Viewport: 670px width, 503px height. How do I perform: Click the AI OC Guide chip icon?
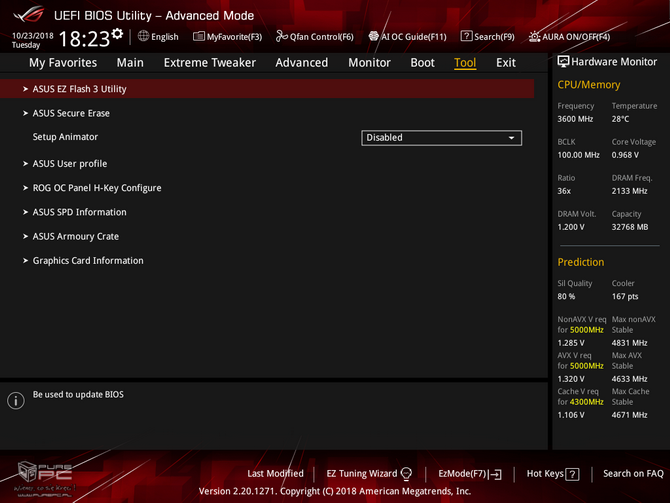pos(373,36)
